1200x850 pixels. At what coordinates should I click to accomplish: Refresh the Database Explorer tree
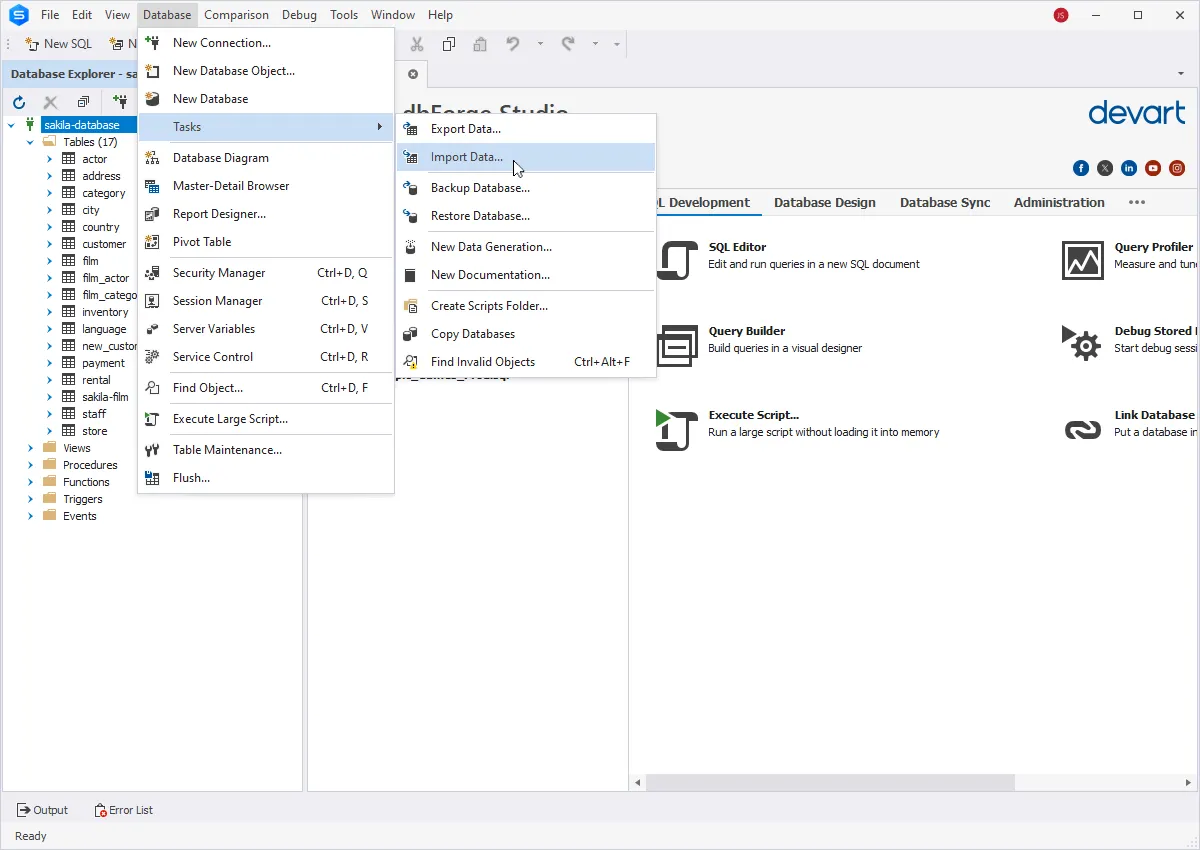pyautogui.click(x=18, y=101)
